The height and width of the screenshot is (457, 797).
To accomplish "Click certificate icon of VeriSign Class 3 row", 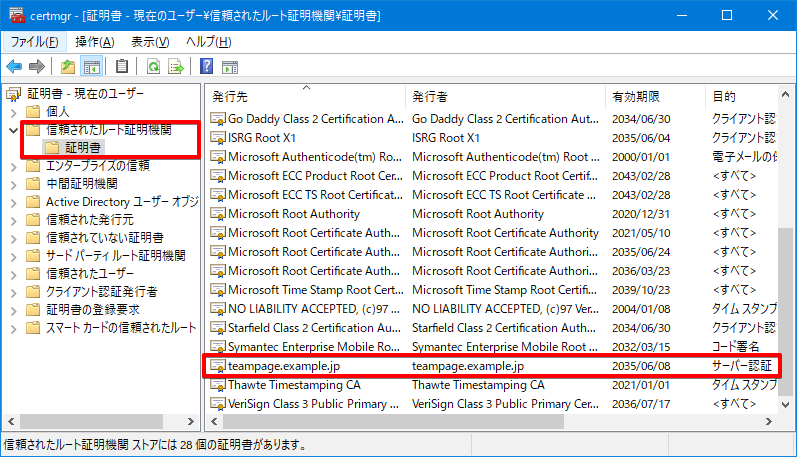I will point(218,404).
